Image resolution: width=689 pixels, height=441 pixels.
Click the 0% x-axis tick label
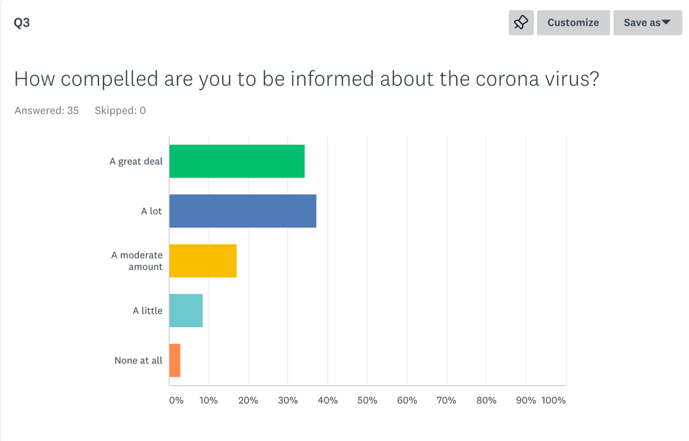click(176, 400)
